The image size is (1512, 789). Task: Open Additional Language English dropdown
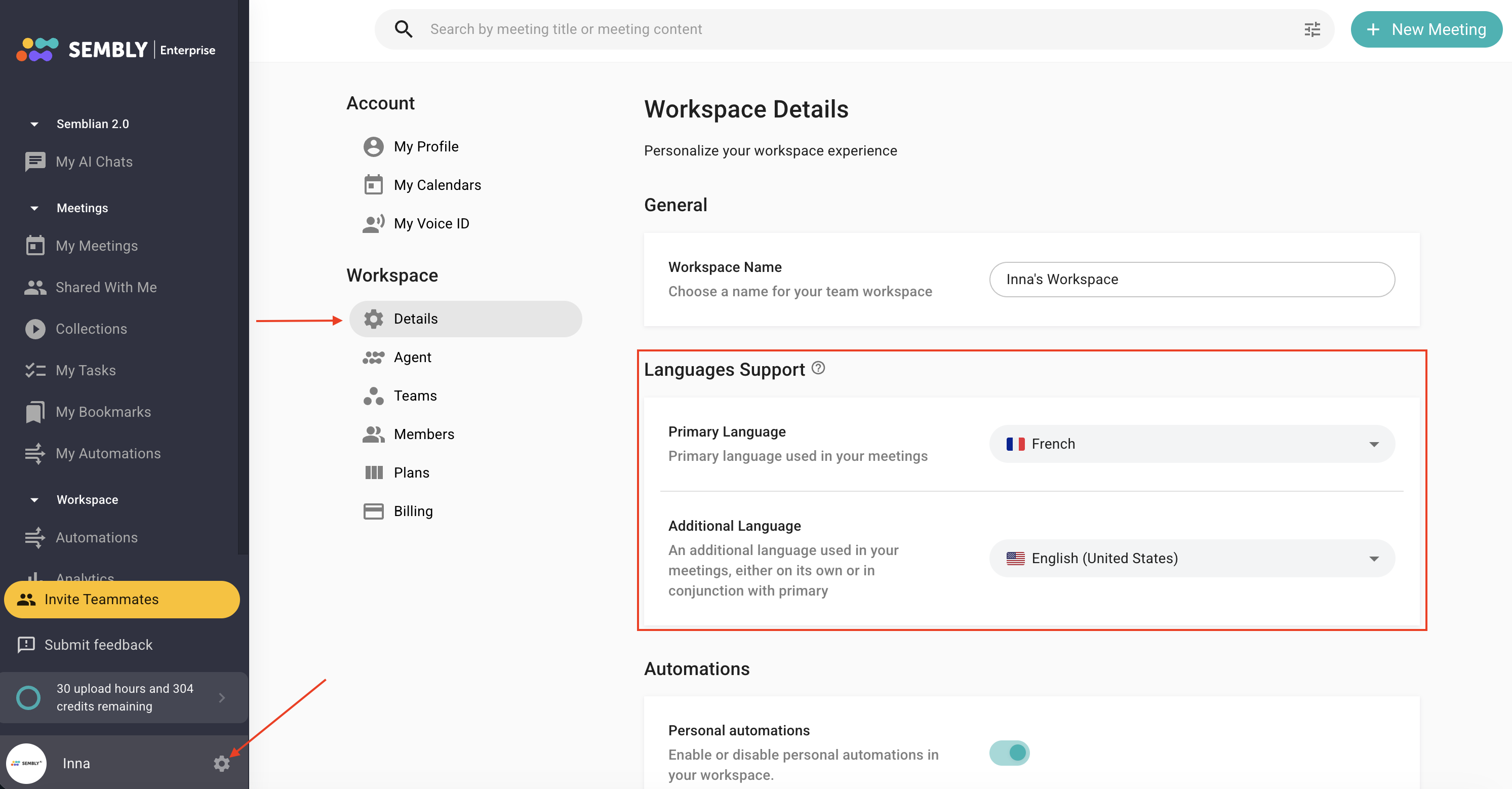point(1191,558)
